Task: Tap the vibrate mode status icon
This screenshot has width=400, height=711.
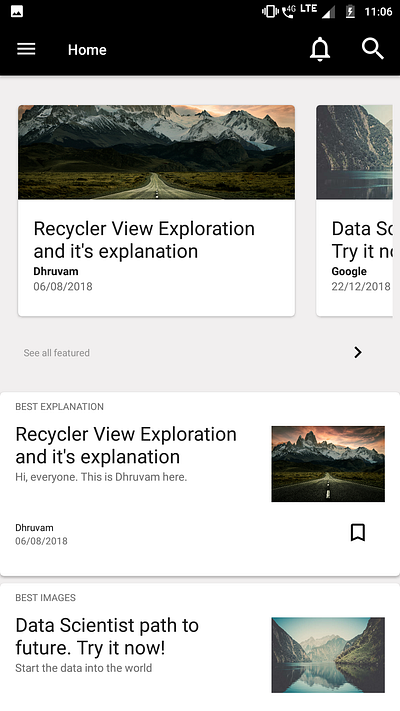Action: tap(269, 11)
